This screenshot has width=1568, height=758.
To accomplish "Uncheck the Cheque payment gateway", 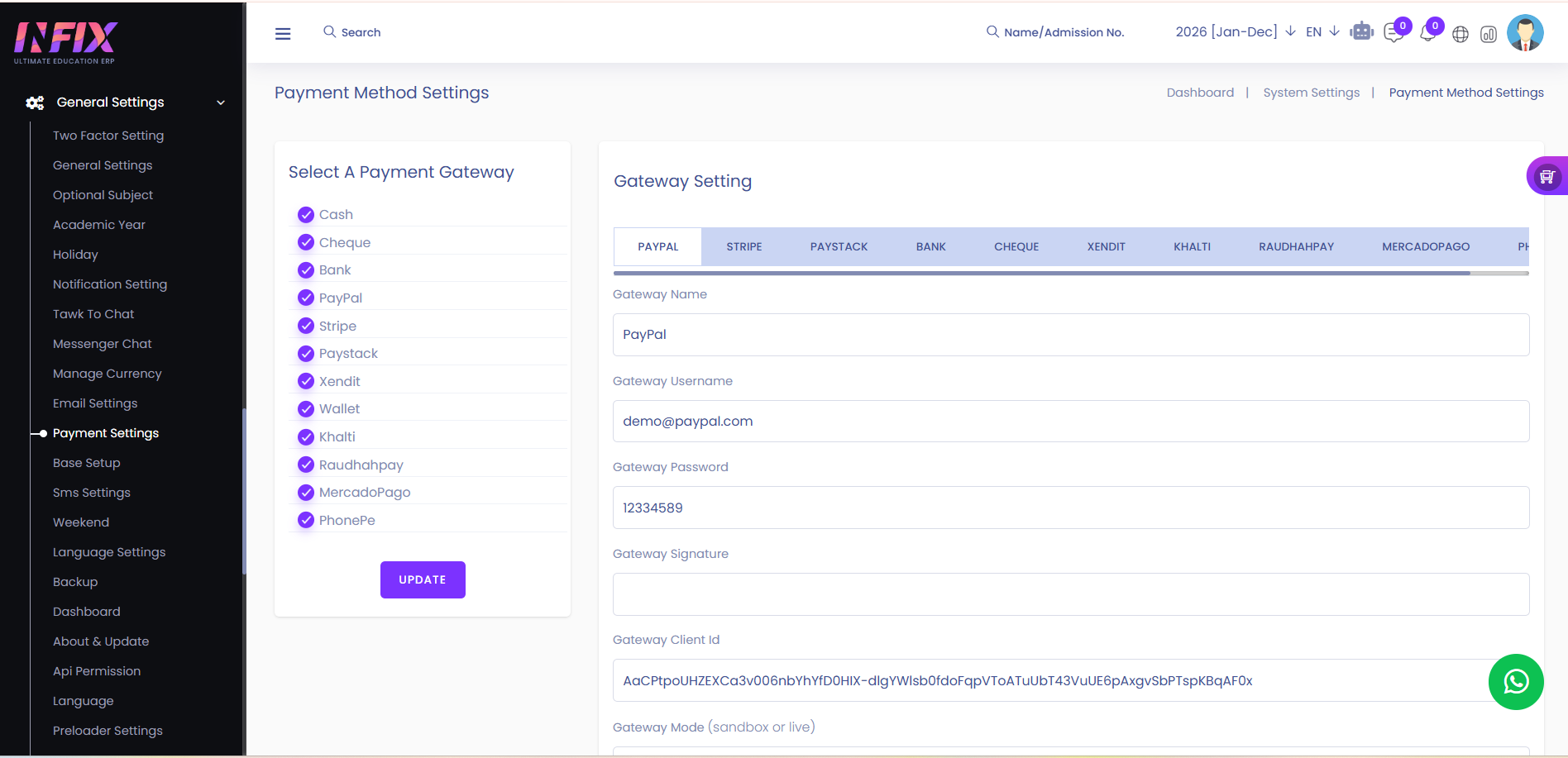I will point(306,242).
